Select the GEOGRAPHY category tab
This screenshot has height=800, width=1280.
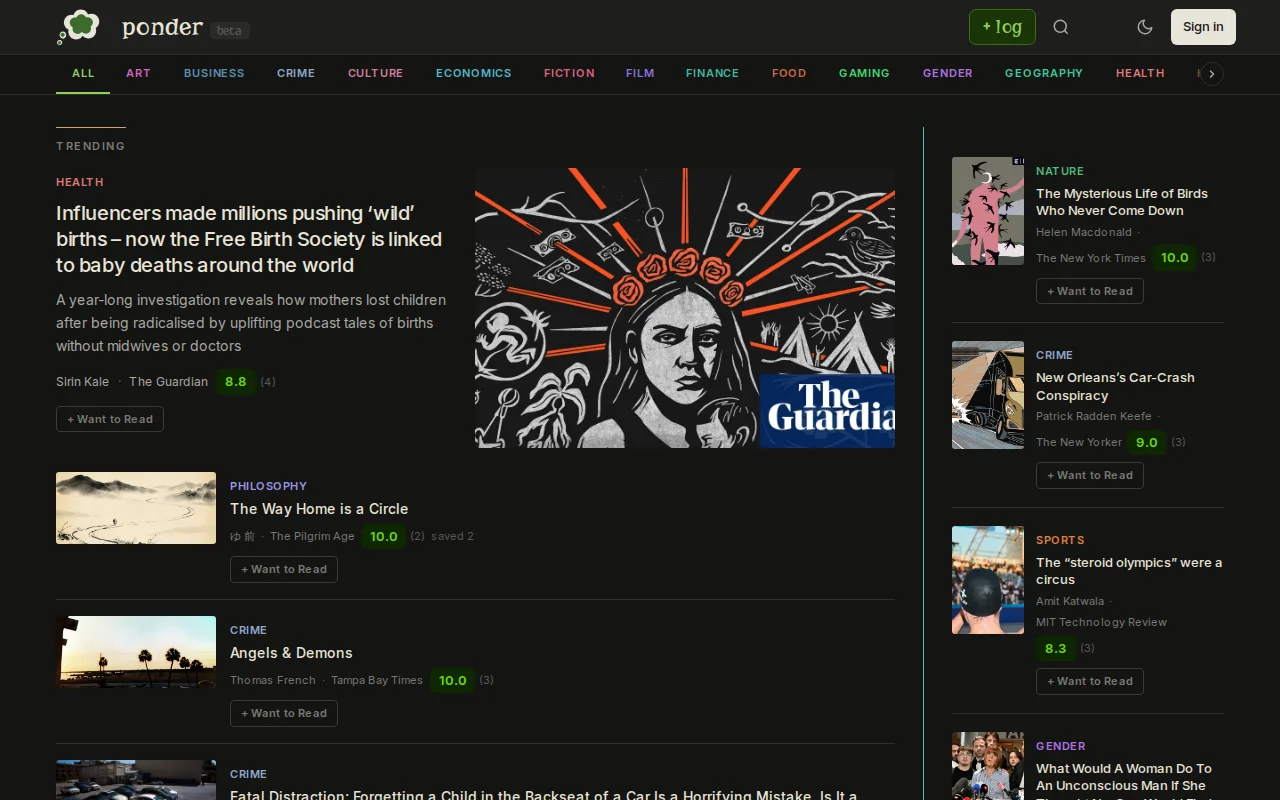click(1044, 73)
